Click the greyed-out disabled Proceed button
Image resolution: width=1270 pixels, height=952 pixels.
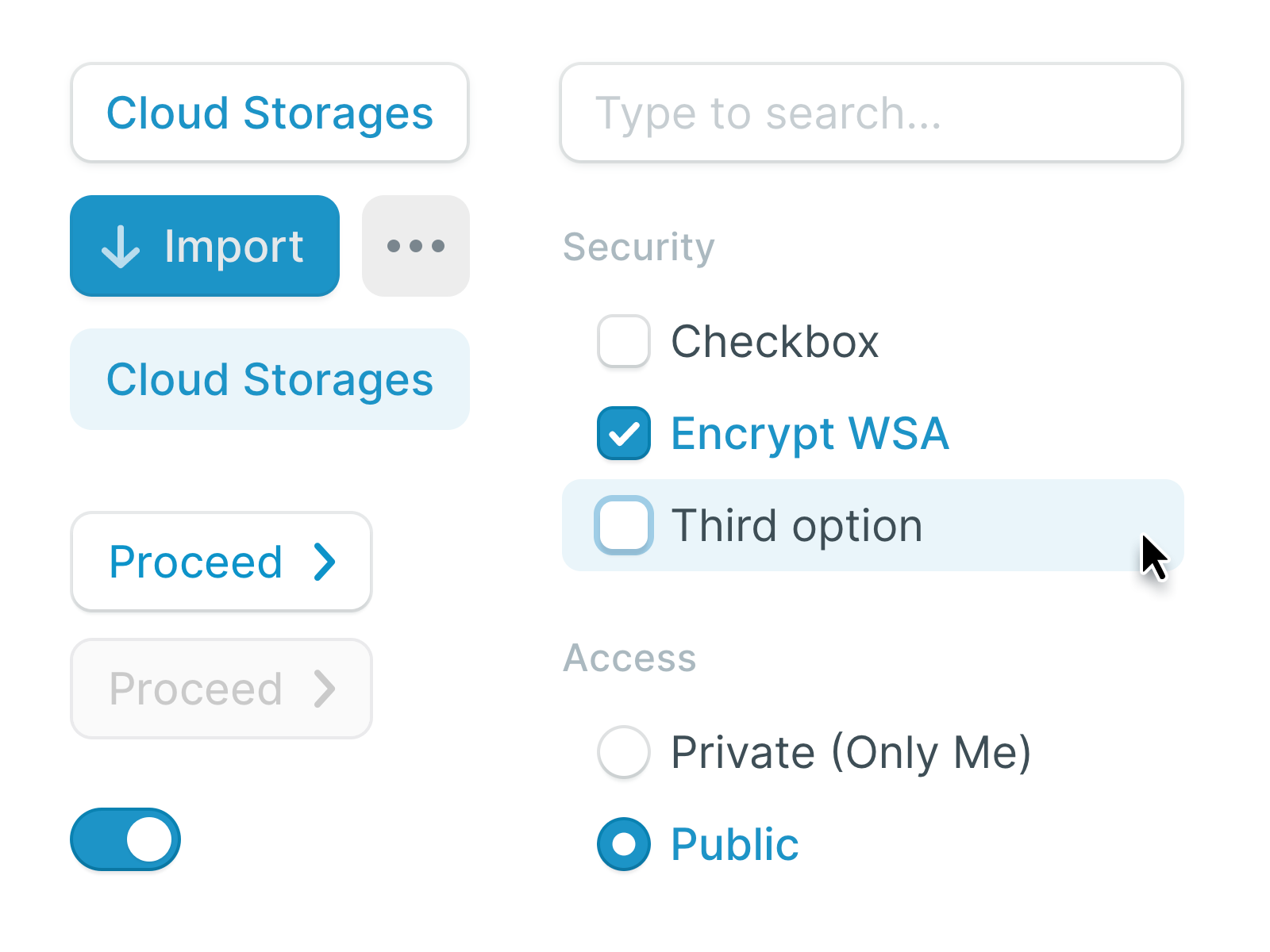(x=221, y=689)
